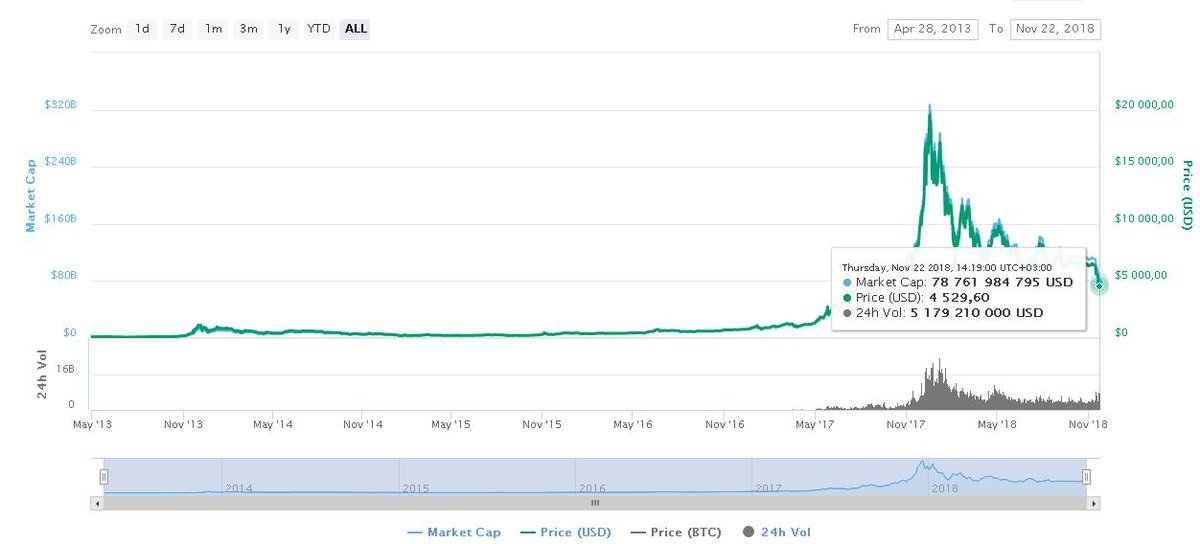Screen dimensions: 1200x544
Task: Click the highlighted Nov 22 data point
Action: click(1099, 285)
